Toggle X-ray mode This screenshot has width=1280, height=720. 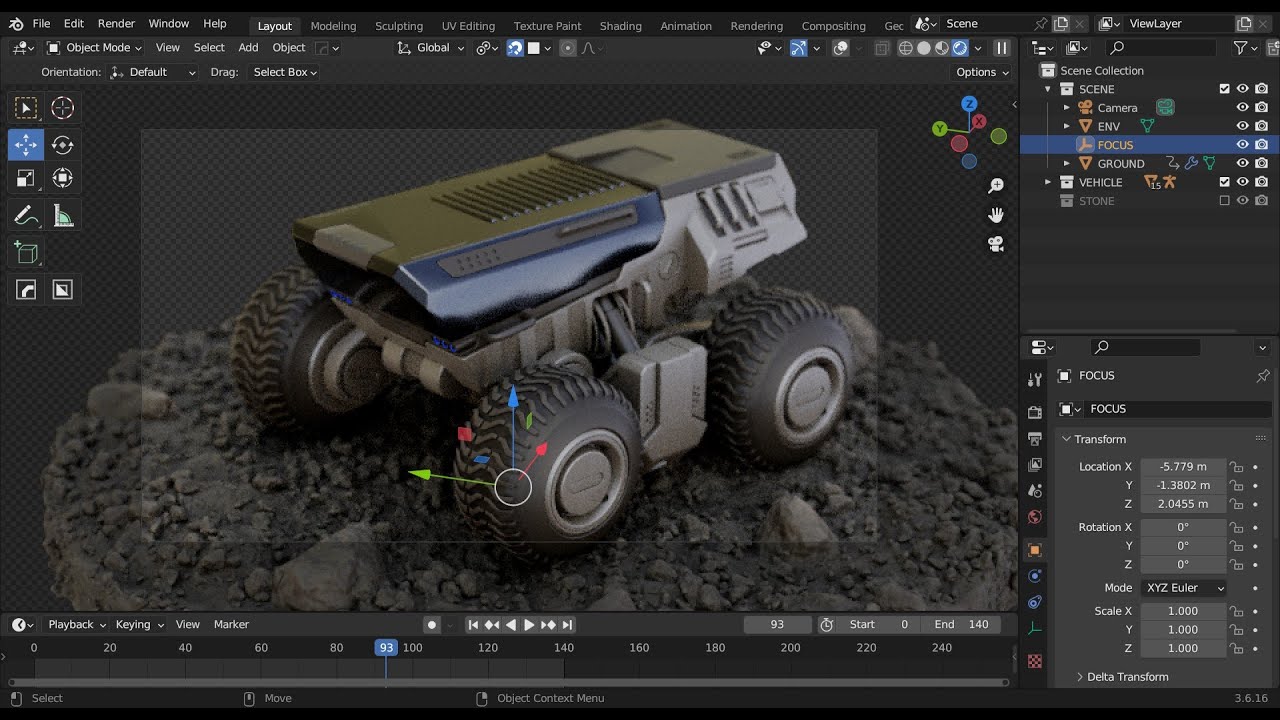(881, 48)
